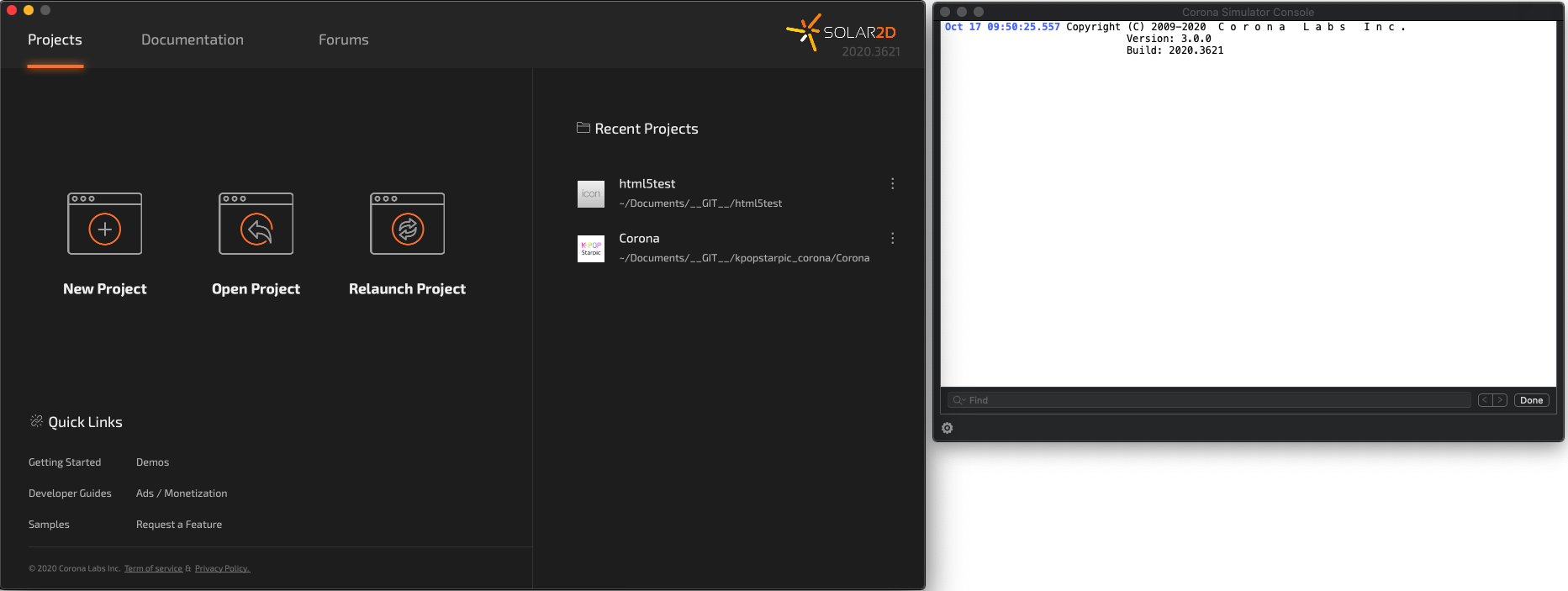Click the New Project label

(105, 288)
